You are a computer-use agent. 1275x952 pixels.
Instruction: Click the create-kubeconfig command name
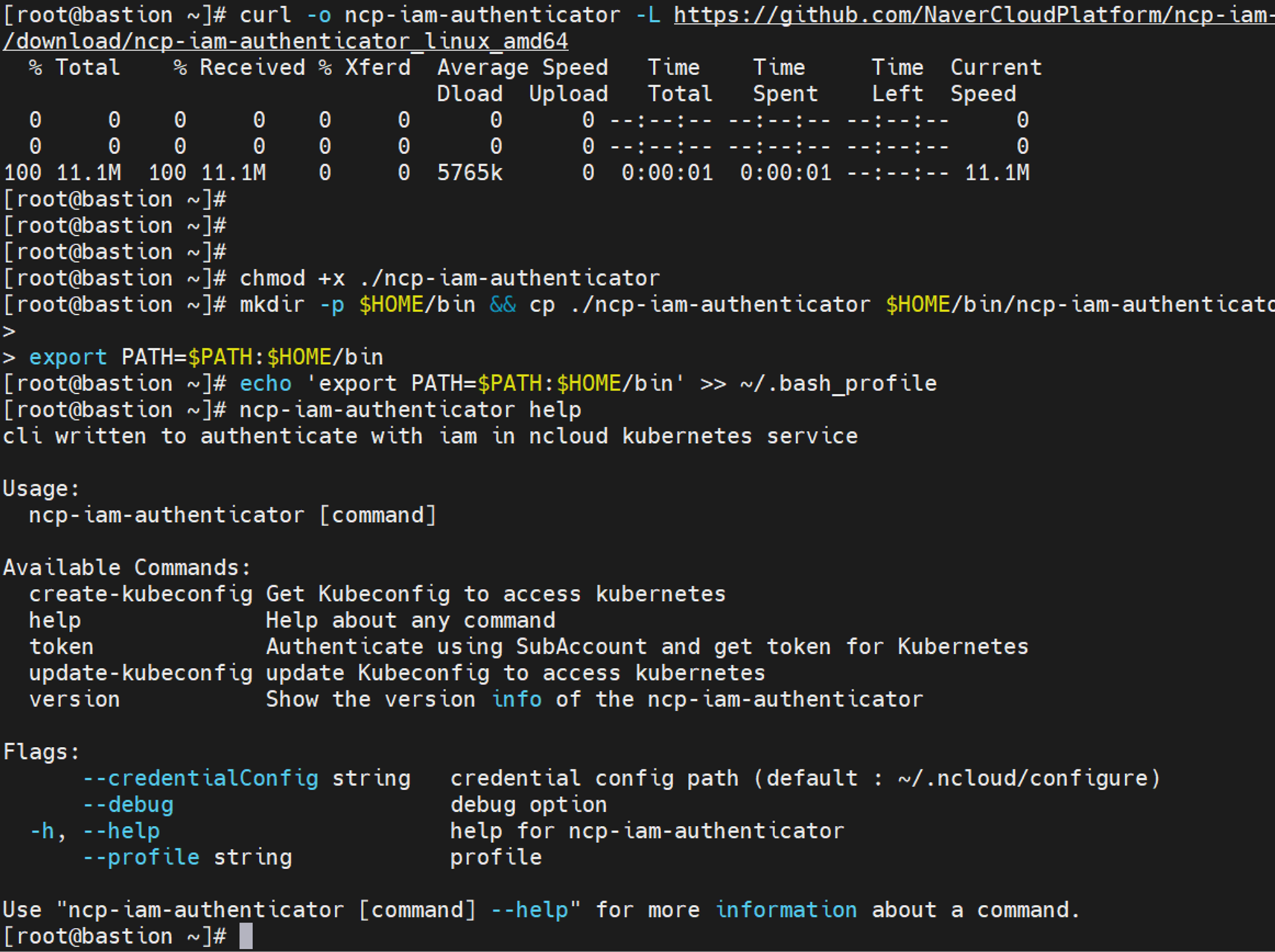tap(141, 594)
